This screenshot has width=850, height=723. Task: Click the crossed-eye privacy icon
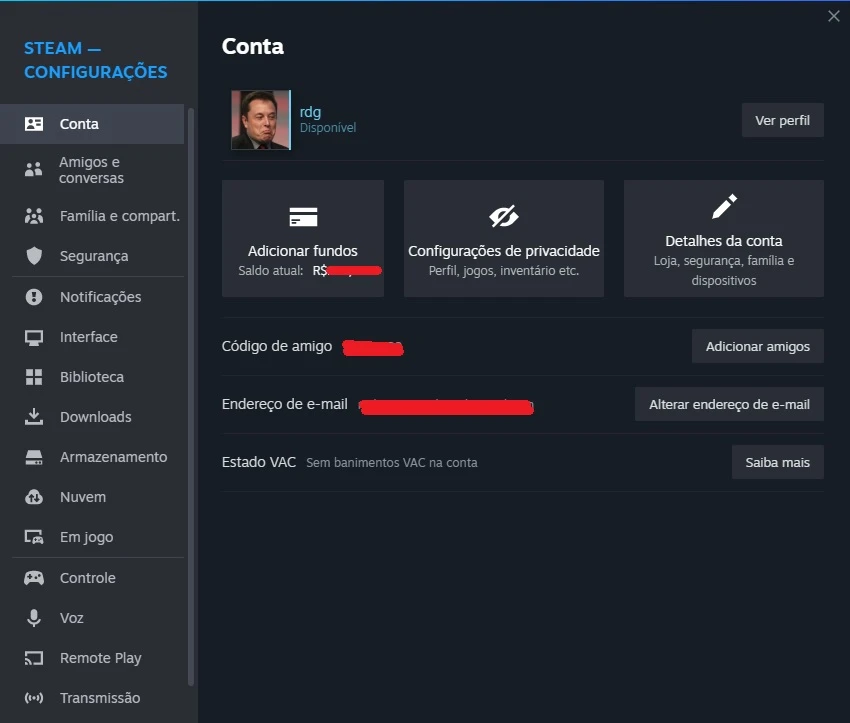(504, 217)
